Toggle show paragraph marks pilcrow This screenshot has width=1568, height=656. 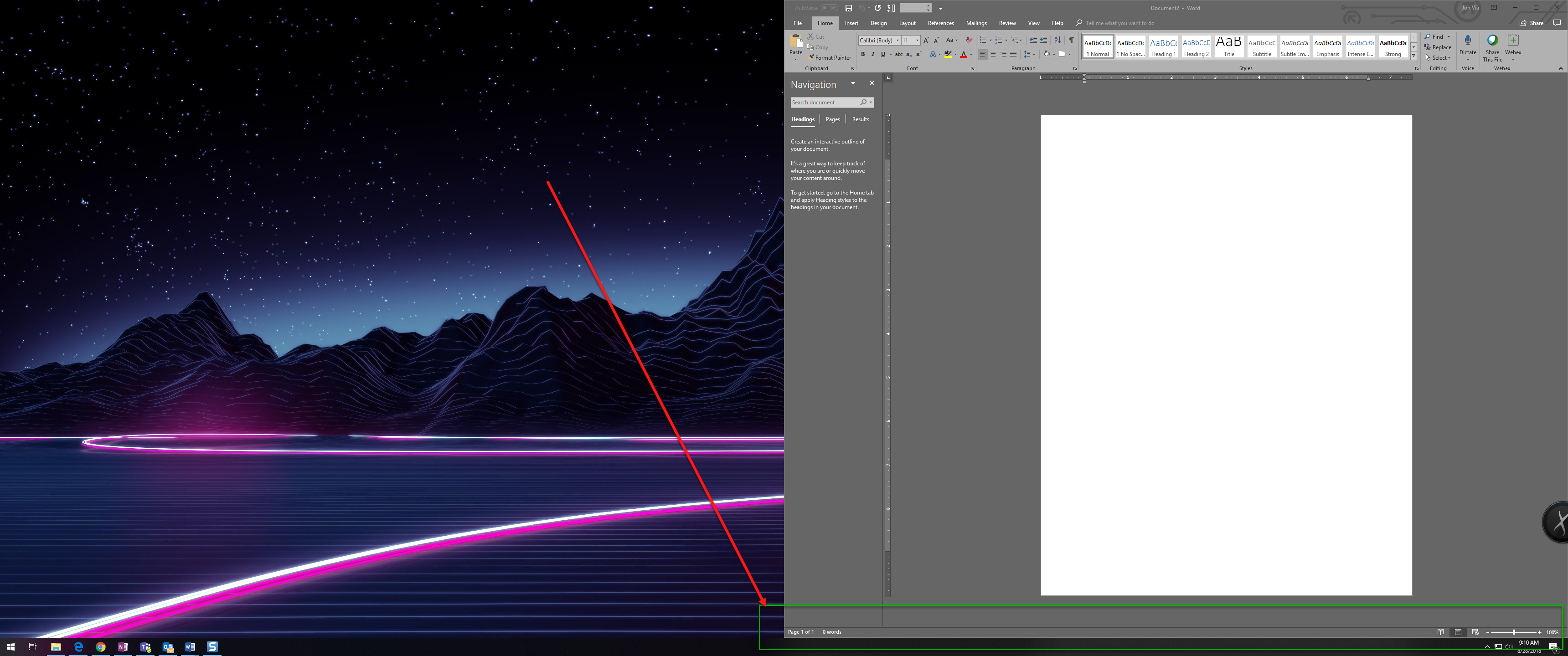click(1071, 40)
